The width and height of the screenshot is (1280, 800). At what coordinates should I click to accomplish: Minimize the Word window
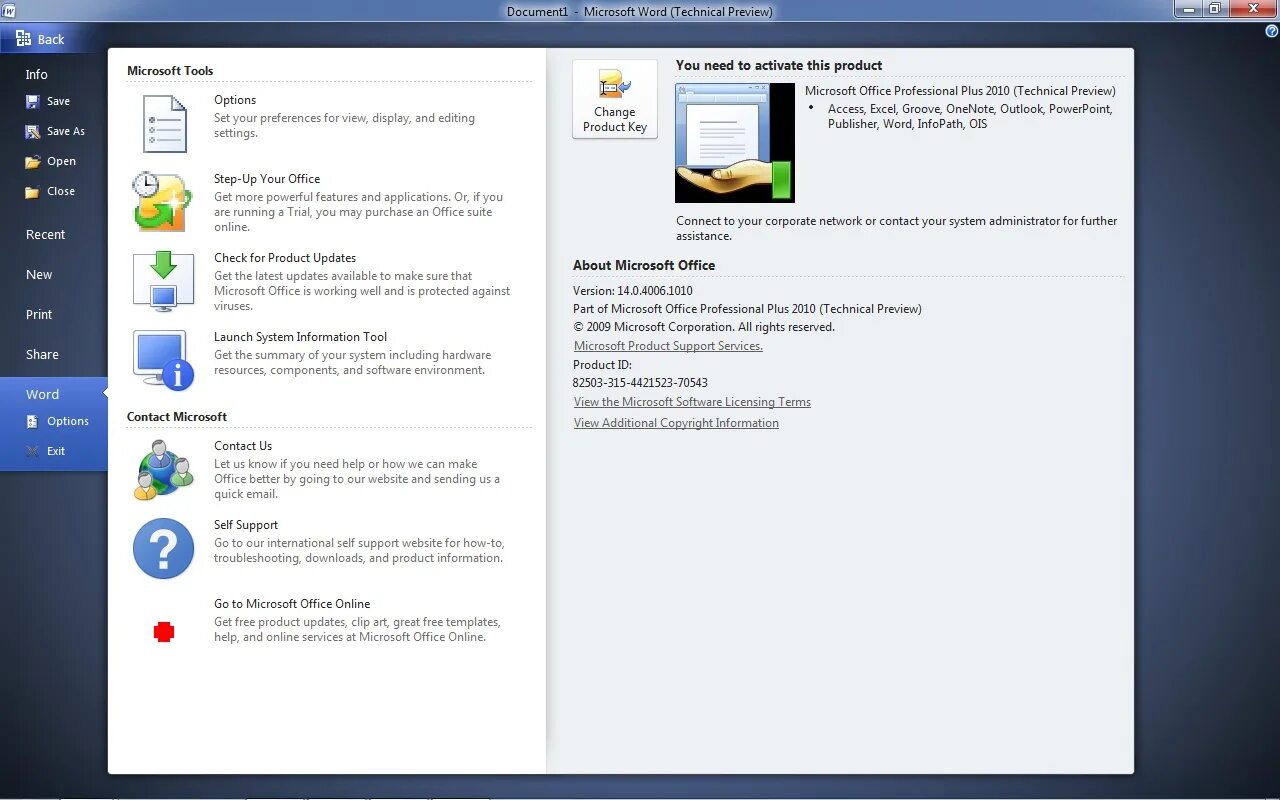coord(1187,8)
